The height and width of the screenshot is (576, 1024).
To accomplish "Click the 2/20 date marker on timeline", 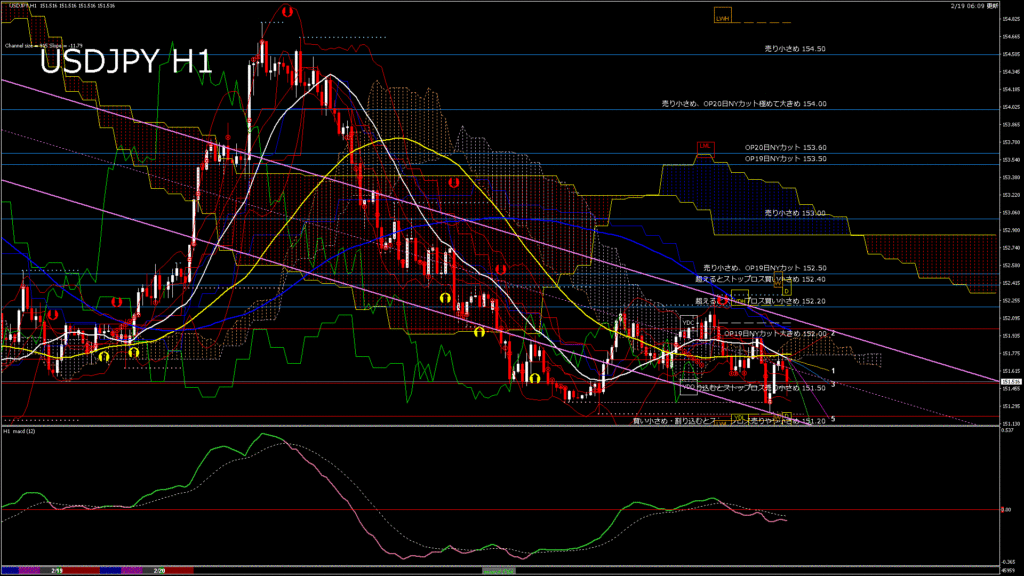I will click(159, 571).
